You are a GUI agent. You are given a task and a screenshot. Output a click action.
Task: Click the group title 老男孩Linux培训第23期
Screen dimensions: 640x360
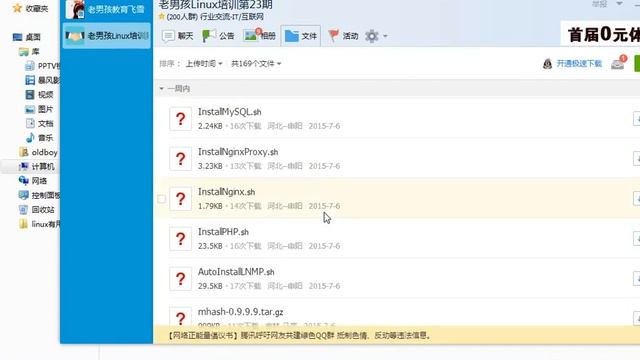tap(216, 5)
